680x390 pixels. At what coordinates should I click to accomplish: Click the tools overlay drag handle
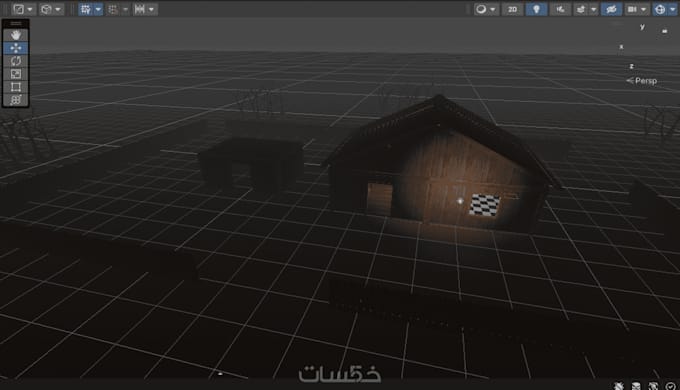click(16, 23)
